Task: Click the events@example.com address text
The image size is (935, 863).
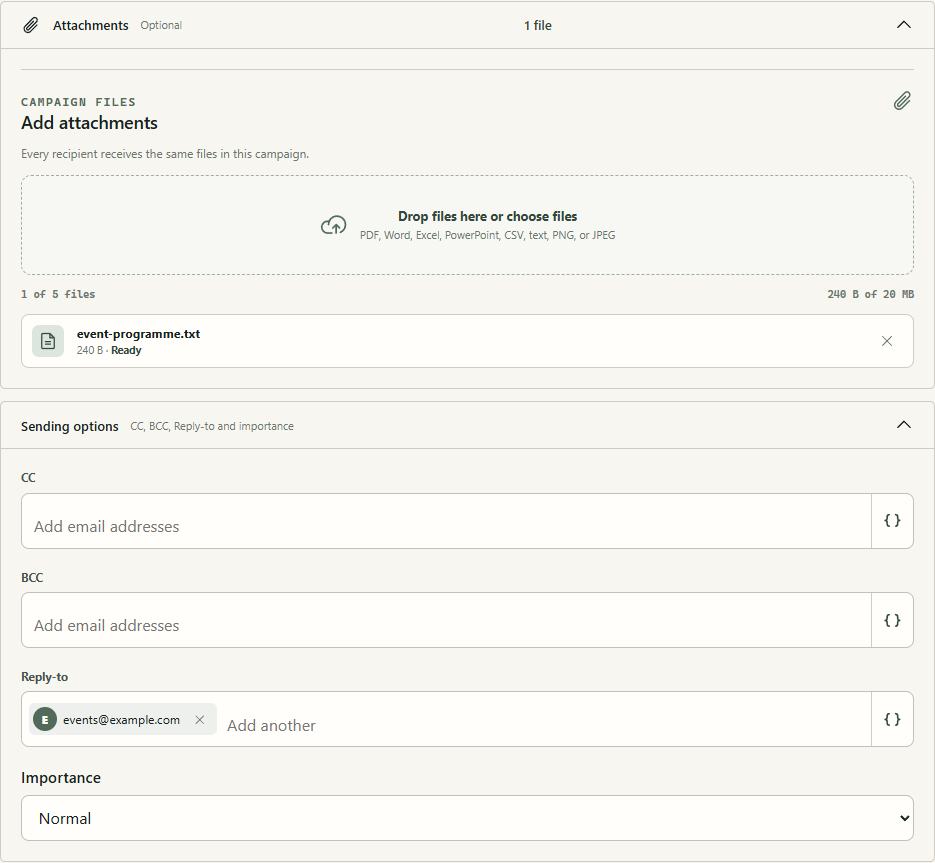Action: 121,720
